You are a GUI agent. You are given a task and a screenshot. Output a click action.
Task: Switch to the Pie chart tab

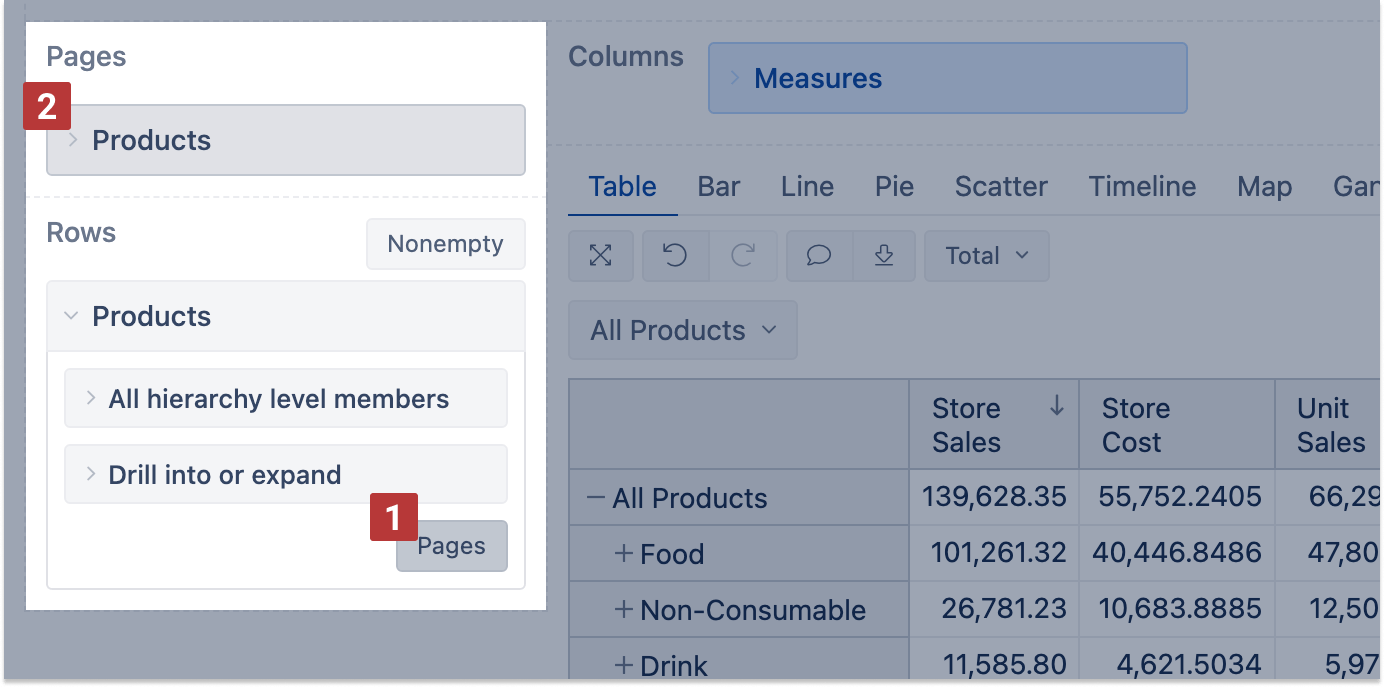pos(894,187)
